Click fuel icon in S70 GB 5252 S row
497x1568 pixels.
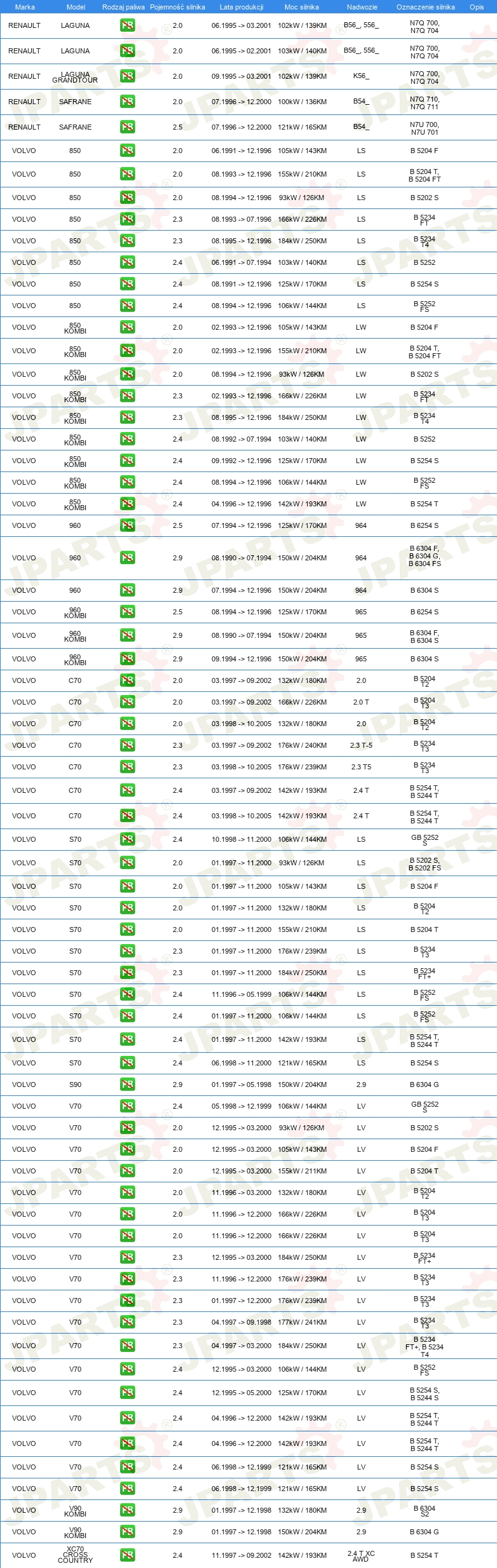[128, 839]
